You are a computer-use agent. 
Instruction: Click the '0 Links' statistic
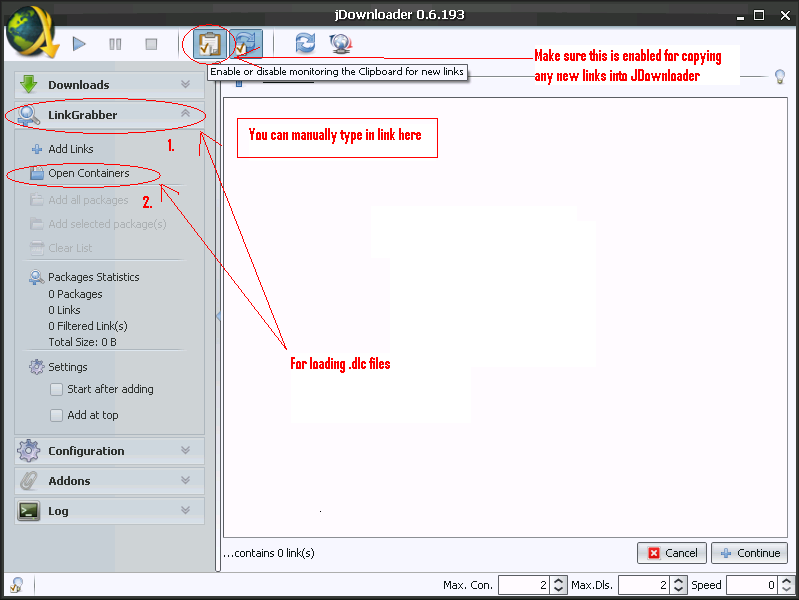pos(64,310)
